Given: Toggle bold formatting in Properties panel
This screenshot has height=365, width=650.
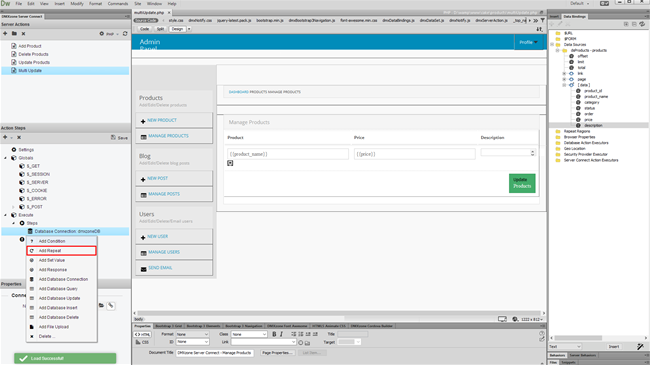Looking at the screenshot, I should click(274, 334).
